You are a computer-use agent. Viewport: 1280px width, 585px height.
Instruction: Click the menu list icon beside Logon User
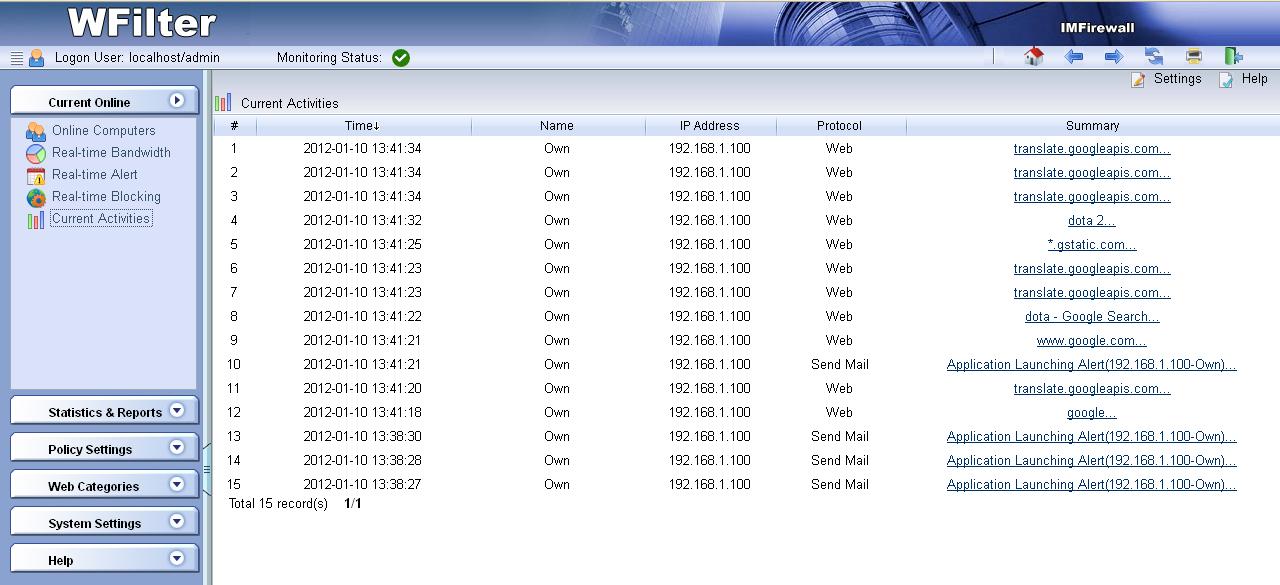16,58
